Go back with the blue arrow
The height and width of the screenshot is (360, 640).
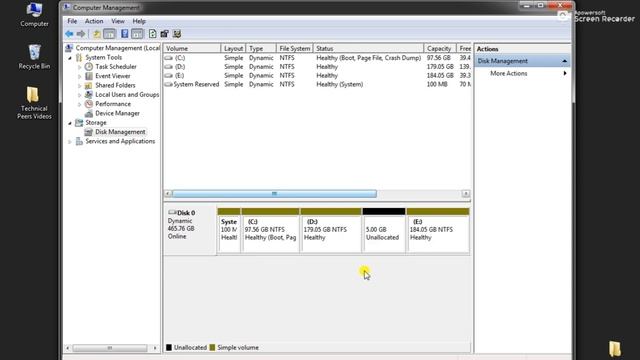69,34
